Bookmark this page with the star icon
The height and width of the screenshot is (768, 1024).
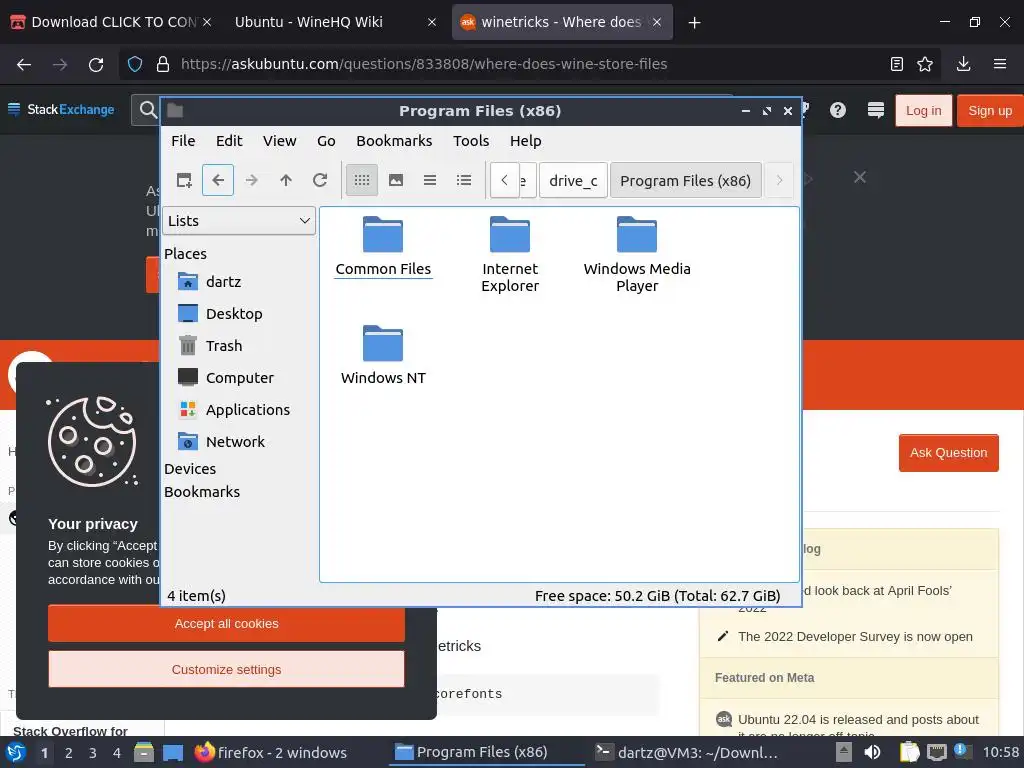point(925,64)
